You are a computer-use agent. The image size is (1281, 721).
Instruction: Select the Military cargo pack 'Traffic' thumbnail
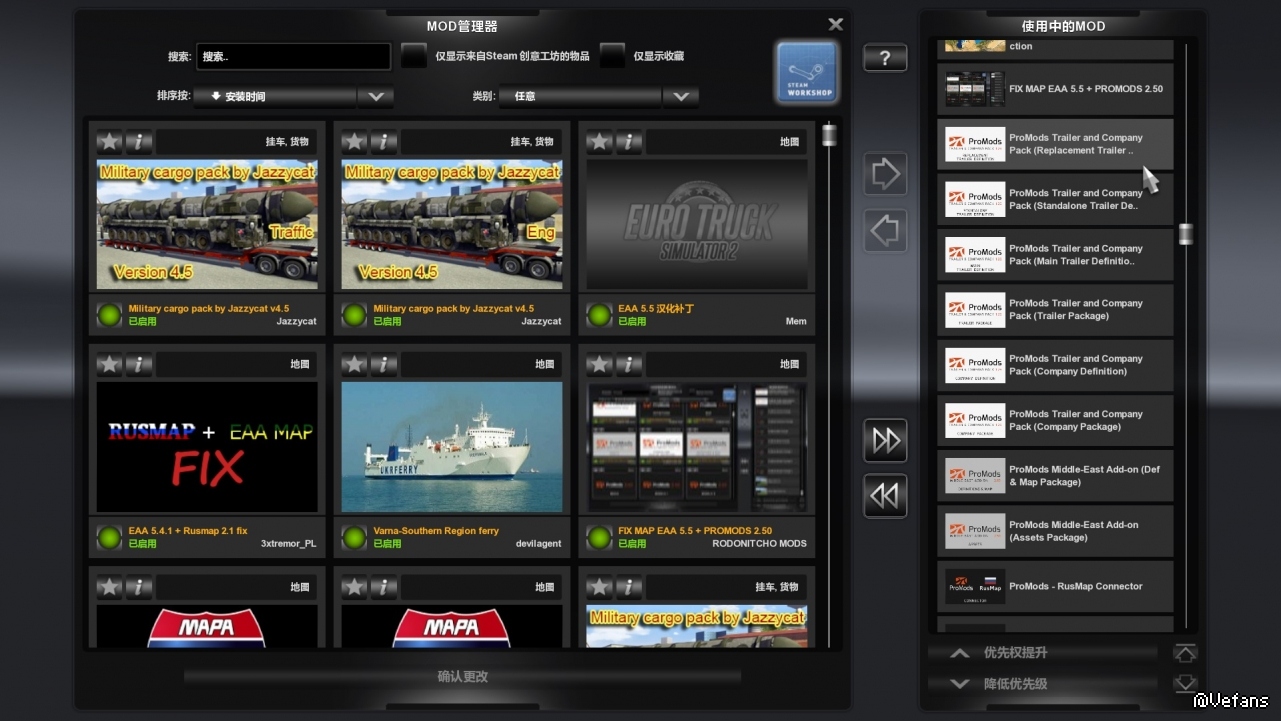(x=207, y=225)
